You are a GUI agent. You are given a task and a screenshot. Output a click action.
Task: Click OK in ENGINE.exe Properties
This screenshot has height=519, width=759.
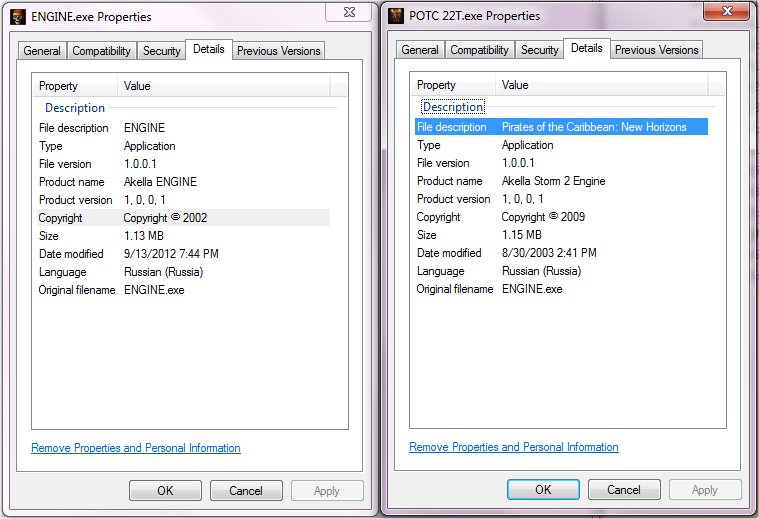click(166, 490)
